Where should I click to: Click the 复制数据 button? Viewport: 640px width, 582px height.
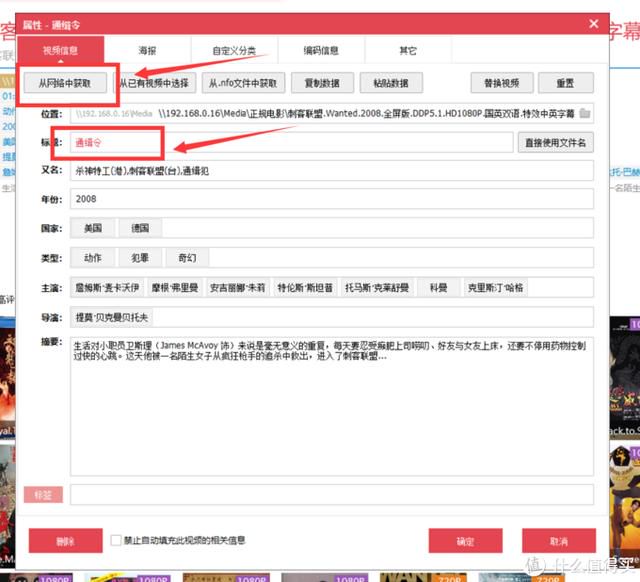coord(322,83)
